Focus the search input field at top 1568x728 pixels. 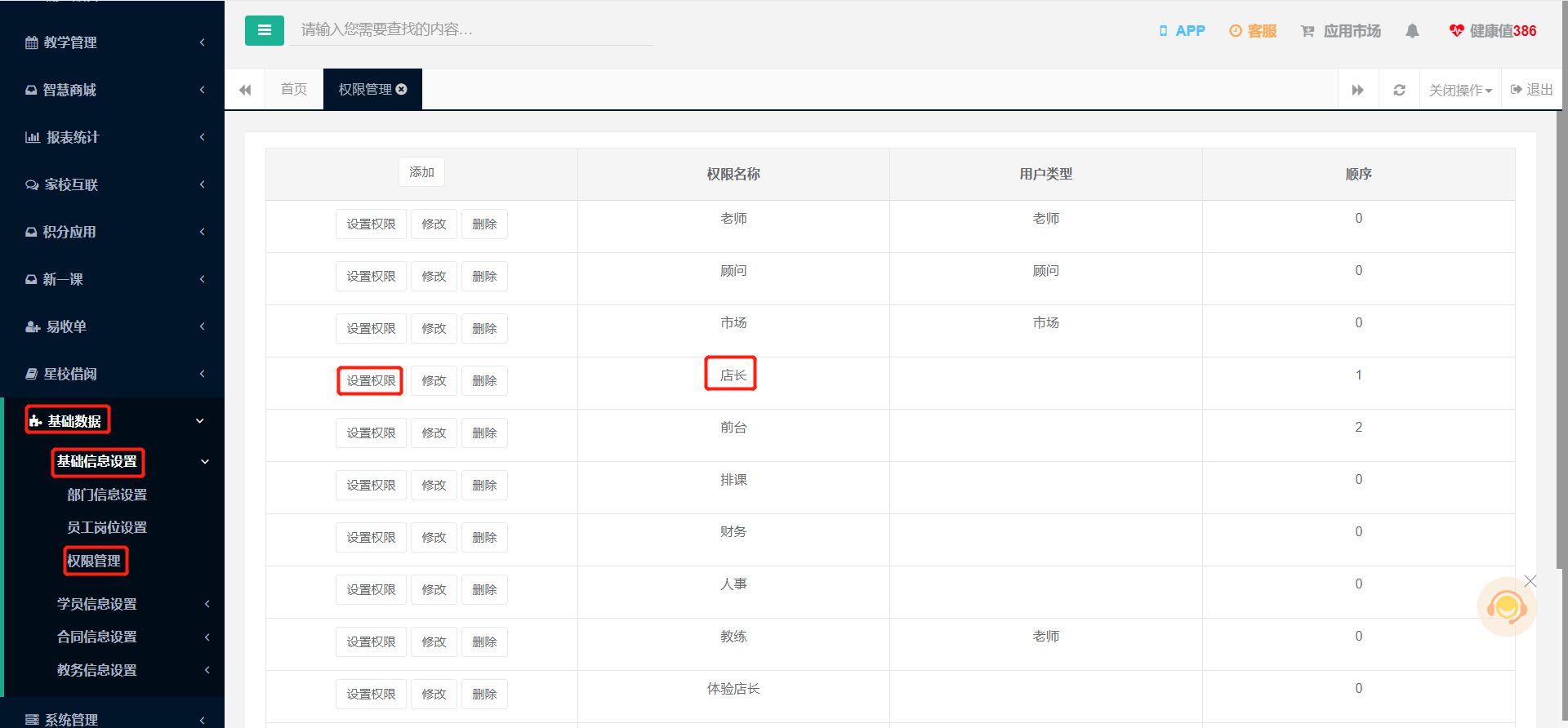point(471,30)
